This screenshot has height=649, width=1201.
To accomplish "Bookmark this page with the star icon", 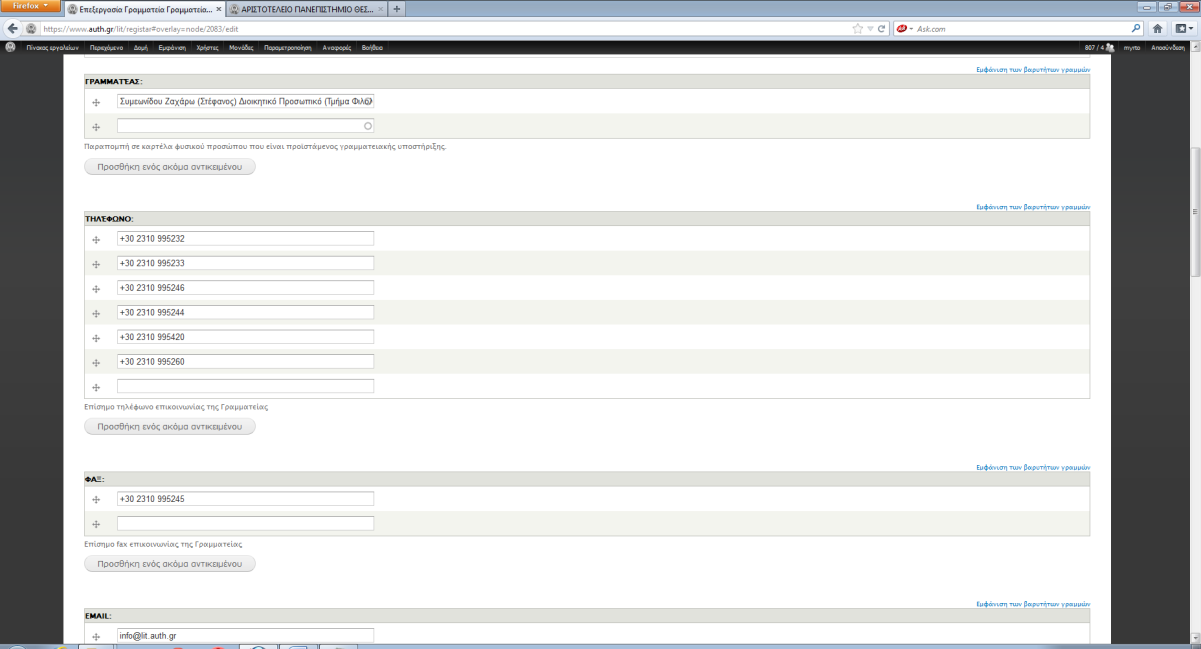I will [x=857, y=29].
